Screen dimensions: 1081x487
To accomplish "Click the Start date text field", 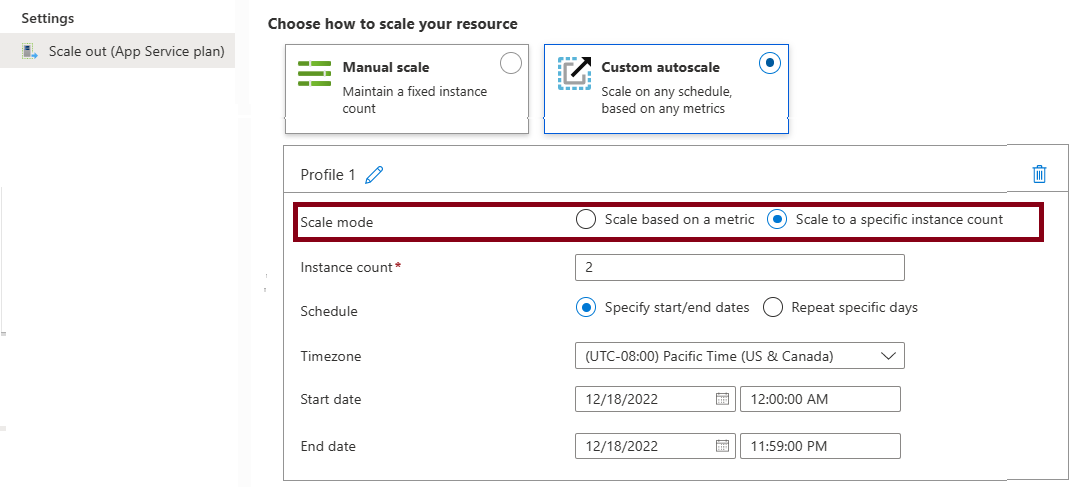I will (644, 399).
